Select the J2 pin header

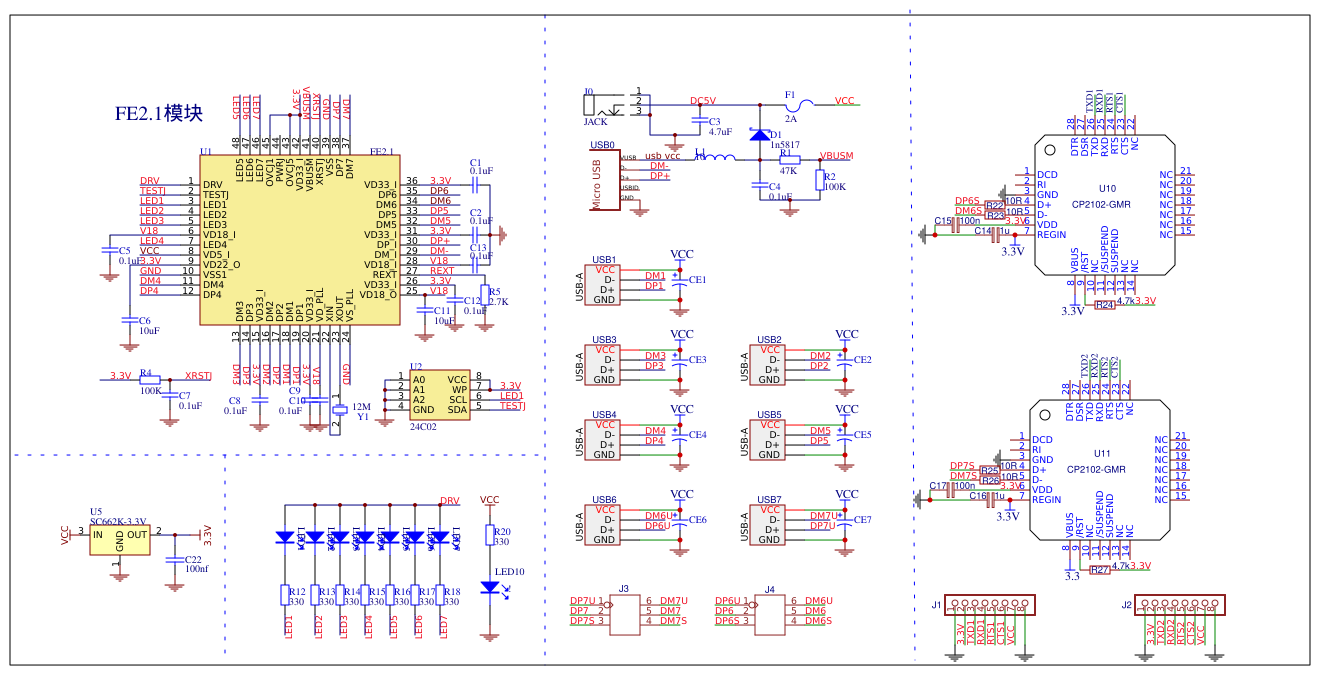1179,604
